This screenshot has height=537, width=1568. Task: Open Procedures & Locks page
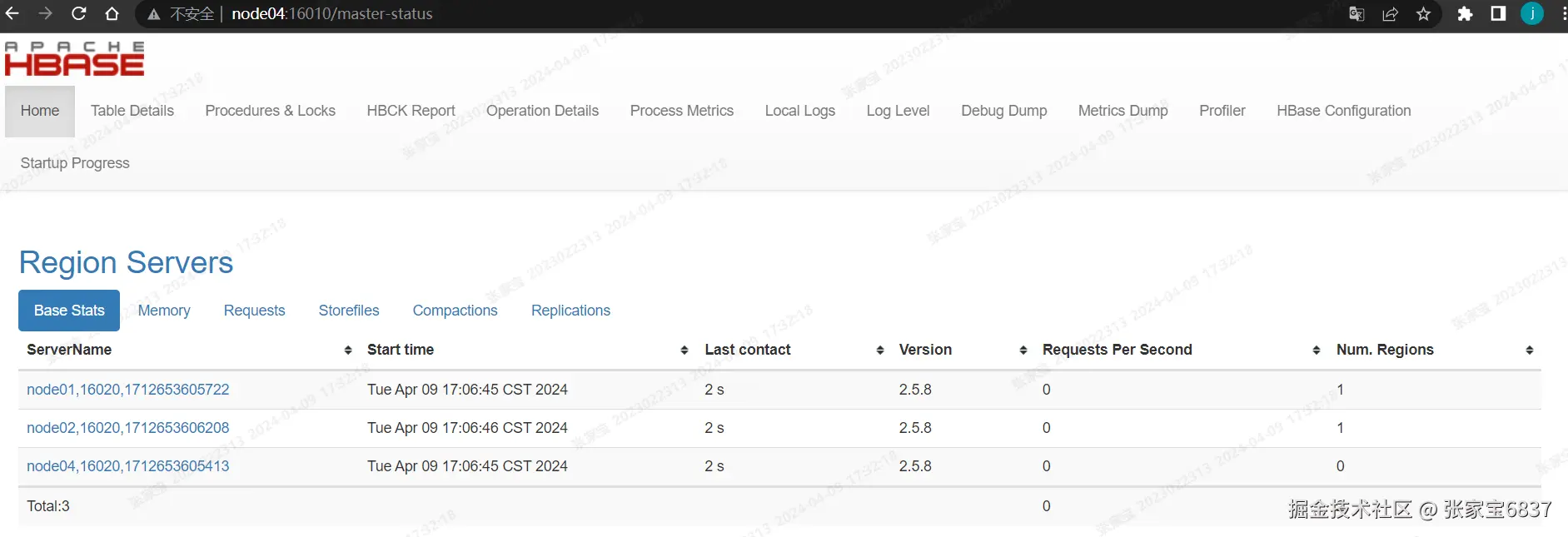pos(270,111)
